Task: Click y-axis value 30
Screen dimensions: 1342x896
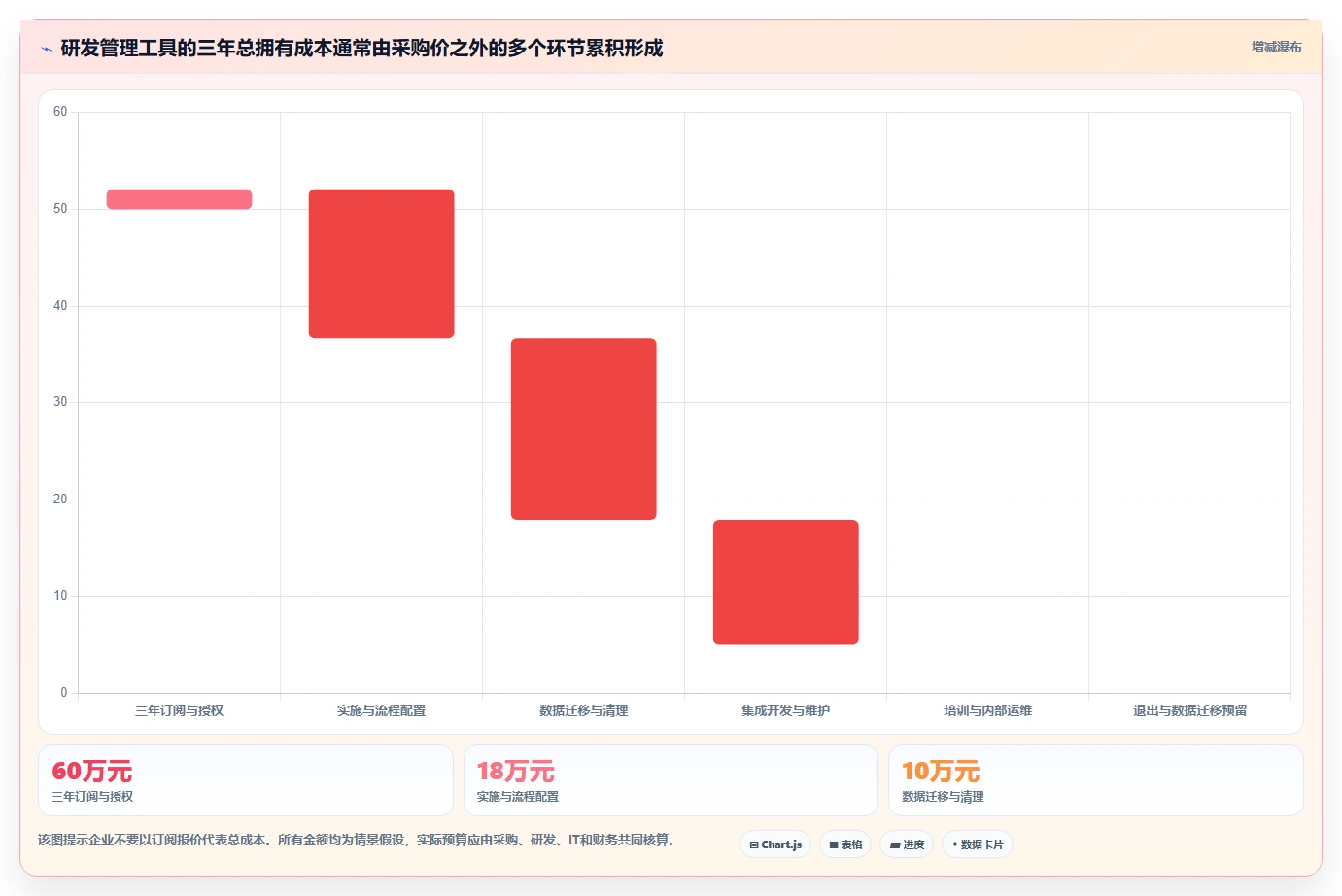Action: (60, 402)
